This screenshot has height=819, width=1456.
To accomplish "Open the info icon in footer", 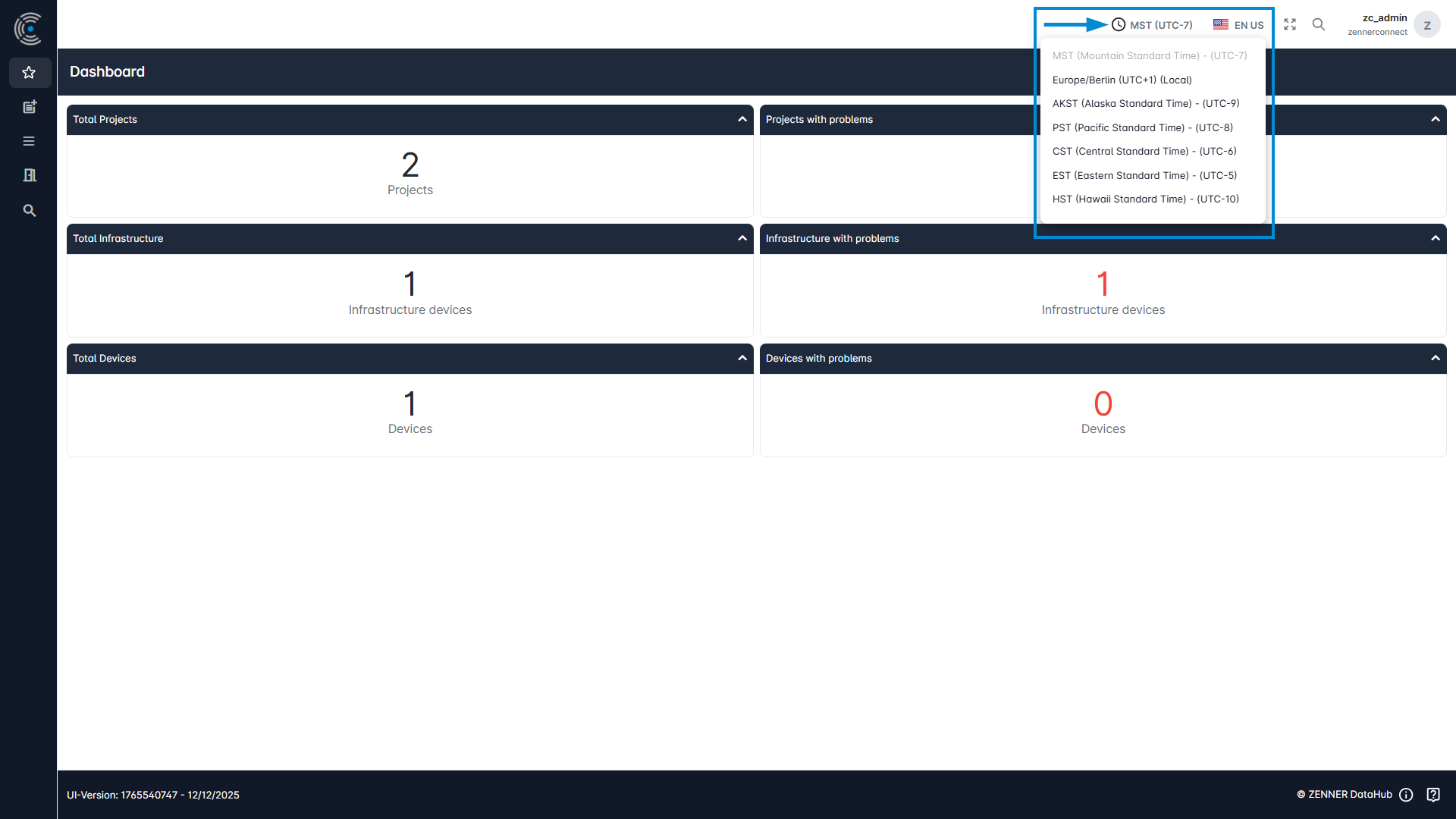I will [x=1406, y=794].
